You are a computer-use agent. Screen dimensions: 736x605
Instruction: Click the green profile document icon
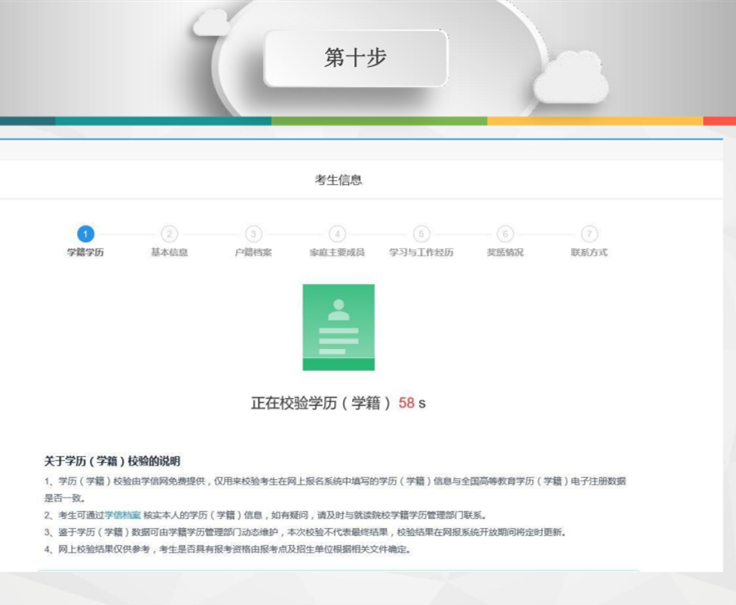click(x=338, y=327)
